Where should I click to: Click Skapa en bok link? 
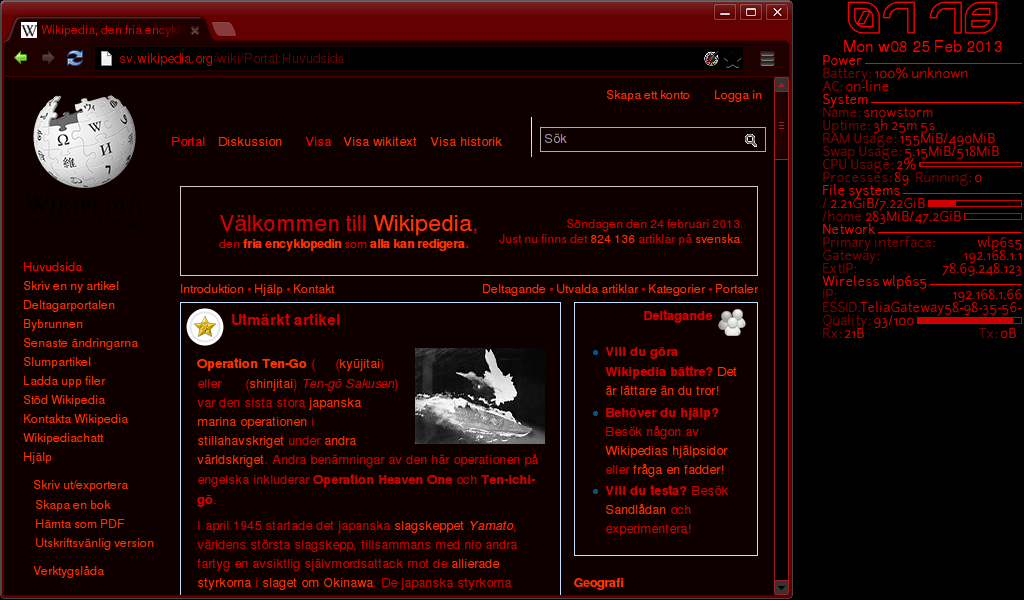73,505
